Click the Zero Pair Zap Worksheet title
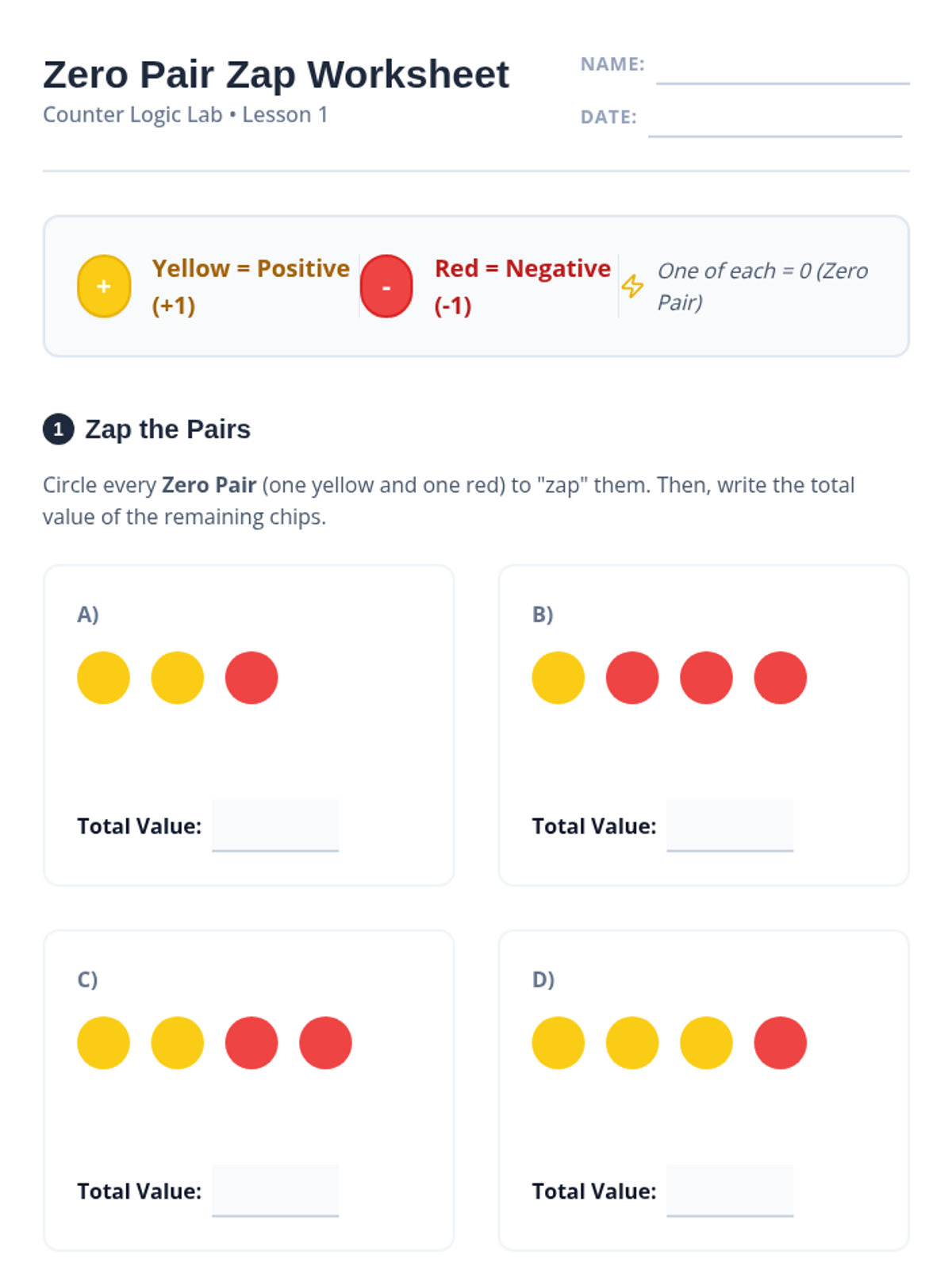 tap(276, 75)
